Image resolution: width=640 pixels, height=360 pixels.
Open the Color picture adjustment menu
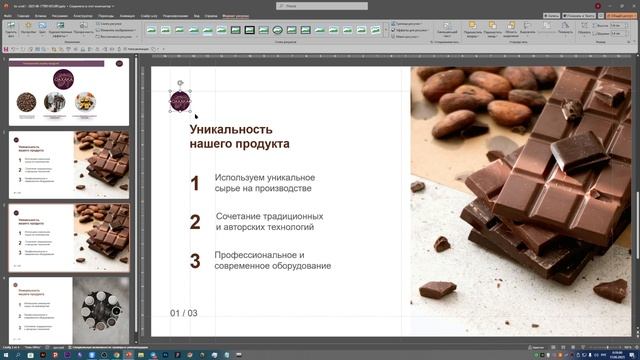pyautogui.click(x=42, y=29)
